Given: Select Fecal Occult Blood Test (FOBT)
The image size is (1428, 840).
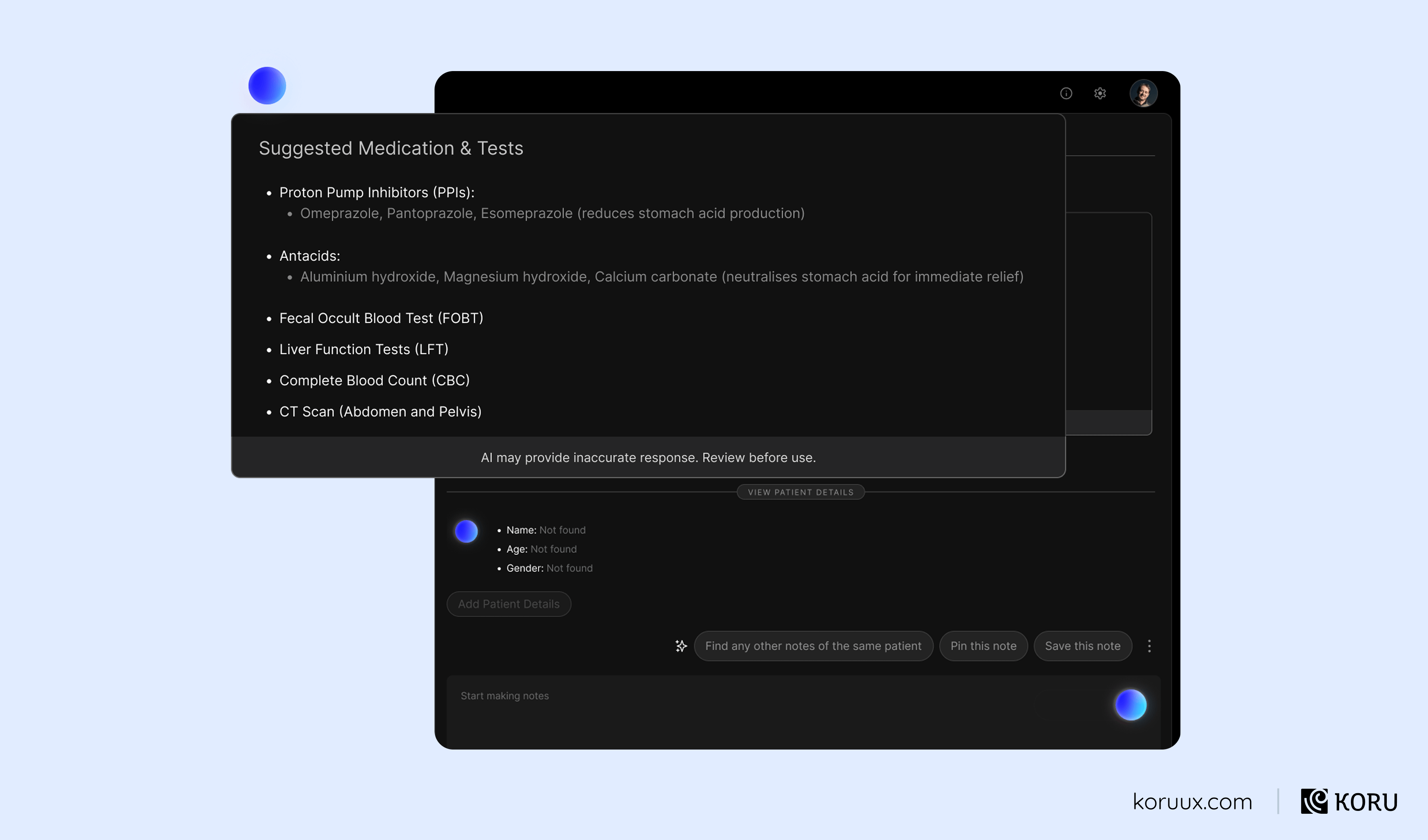Looking at the screenshot, I should (381, 319).
